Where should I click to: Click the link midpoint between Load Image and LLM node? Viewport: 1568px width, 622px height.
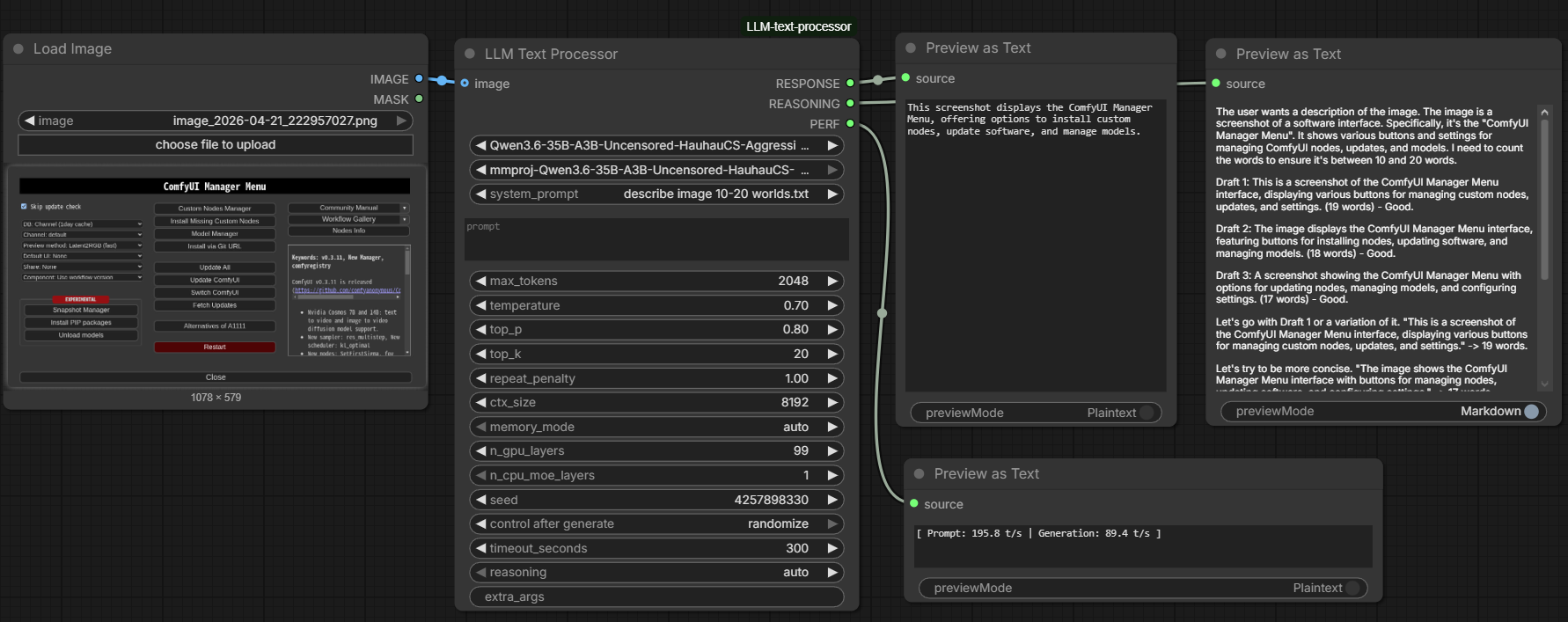coord(442,81)
